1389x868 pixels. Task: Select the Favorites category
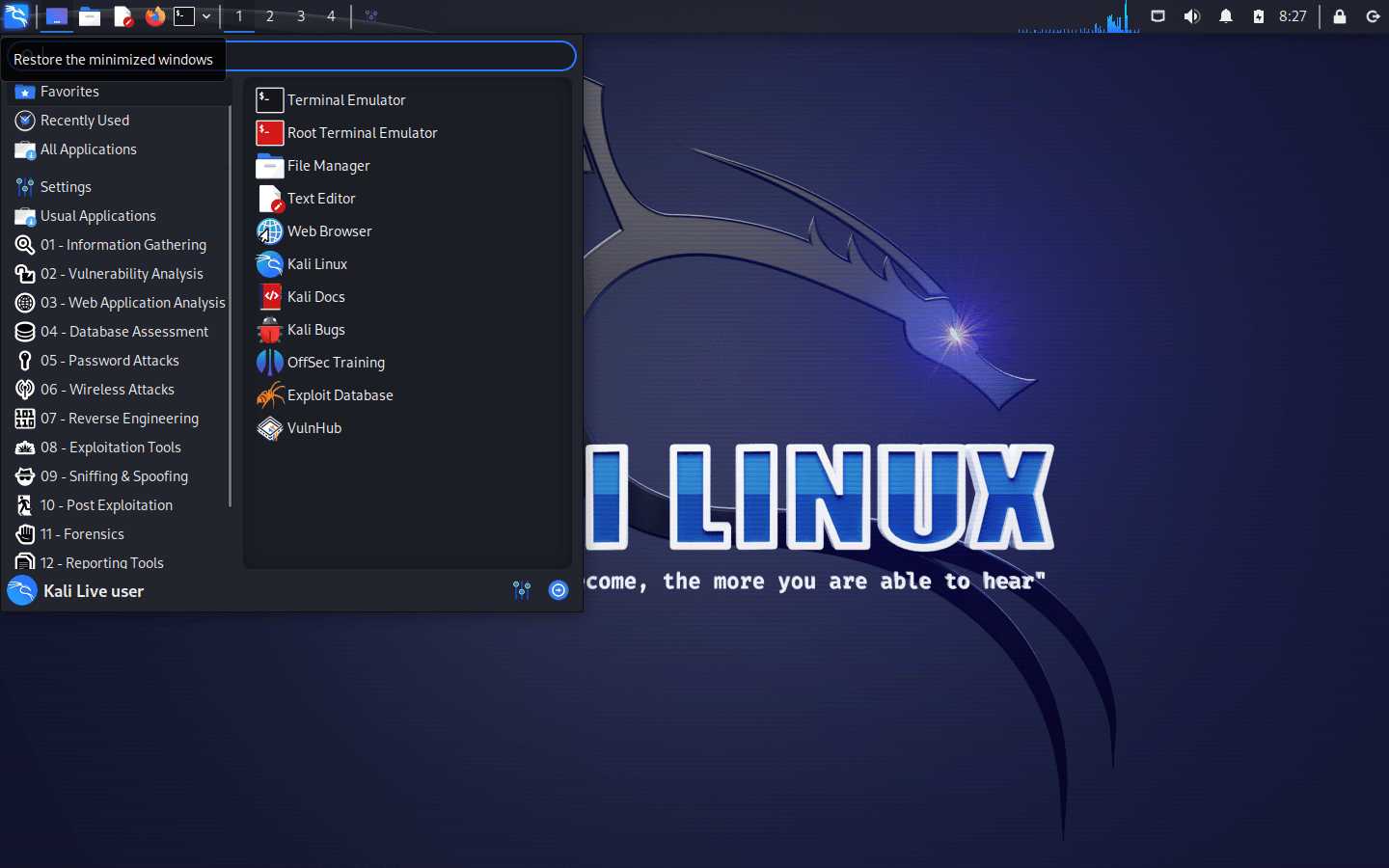point(119,92)
